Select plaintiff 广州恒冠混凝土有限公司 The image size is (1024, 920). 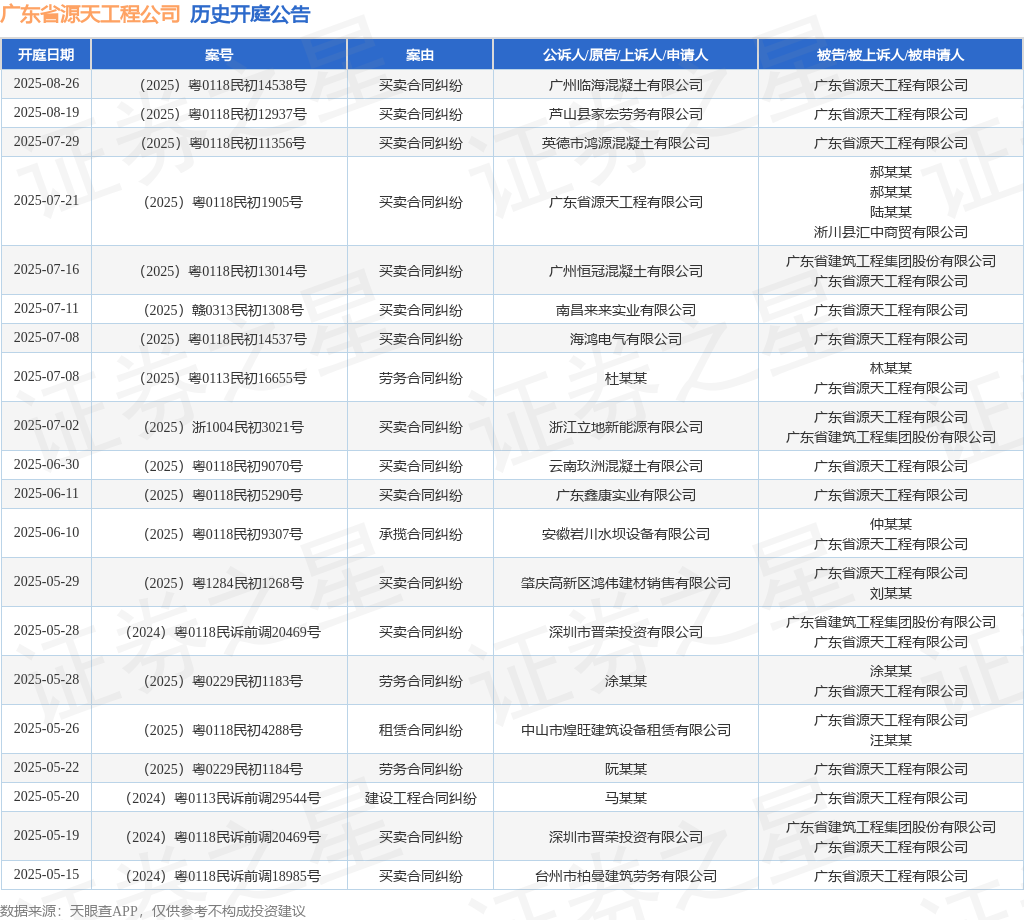tap(626, 271)
